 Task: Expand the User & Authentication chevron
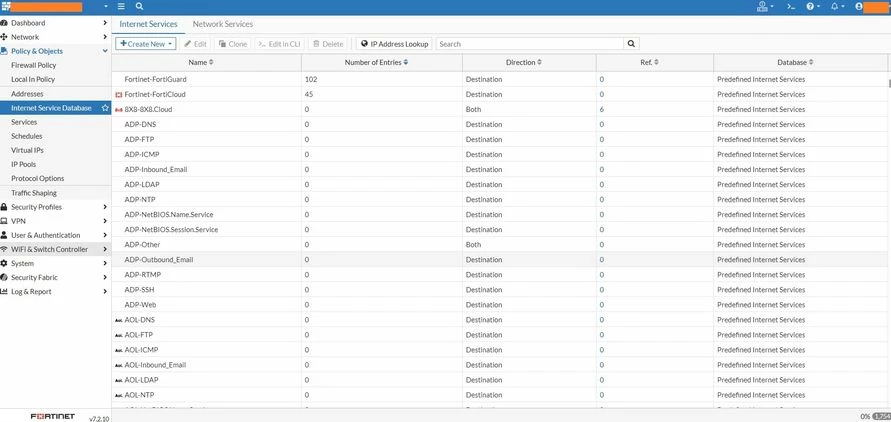pyautogui.click(x=105, y=235)
